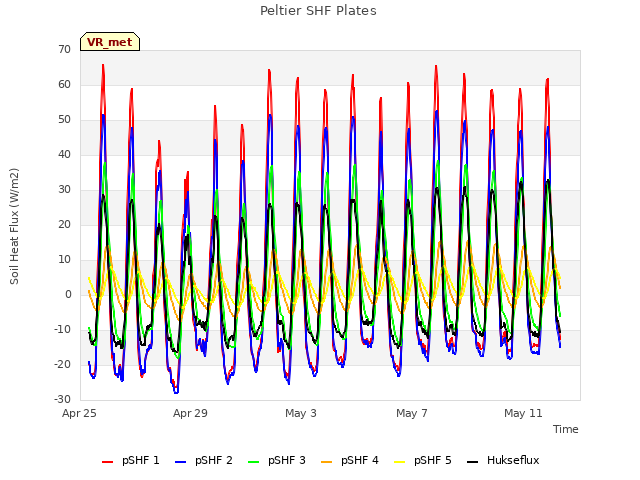Select the pSHF 1 legend label
Image resolution: width=640 pixels, height=480 pixels.
141,460
